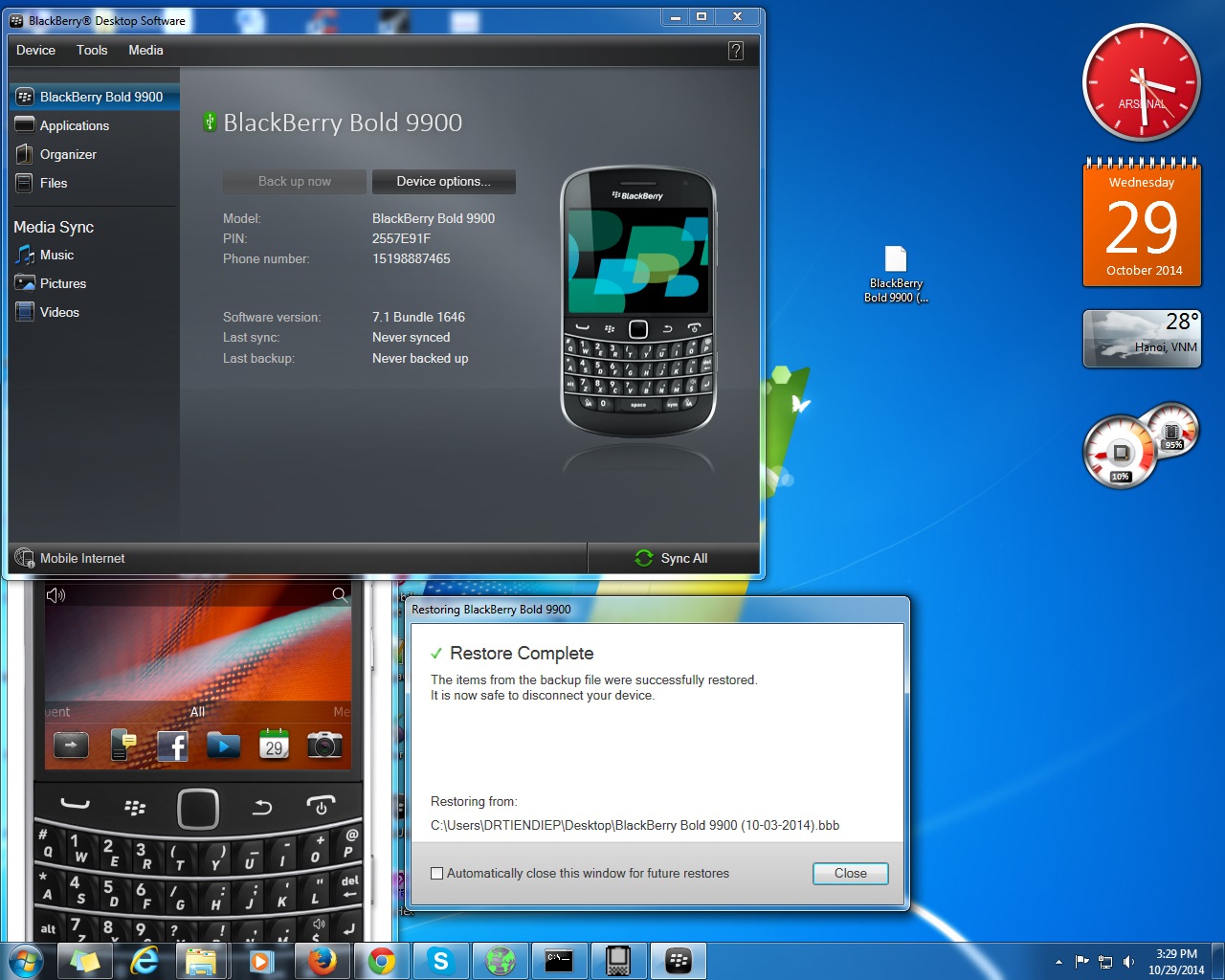
Task: Click the help question mark icon
Action: click(x=736, y=51)
